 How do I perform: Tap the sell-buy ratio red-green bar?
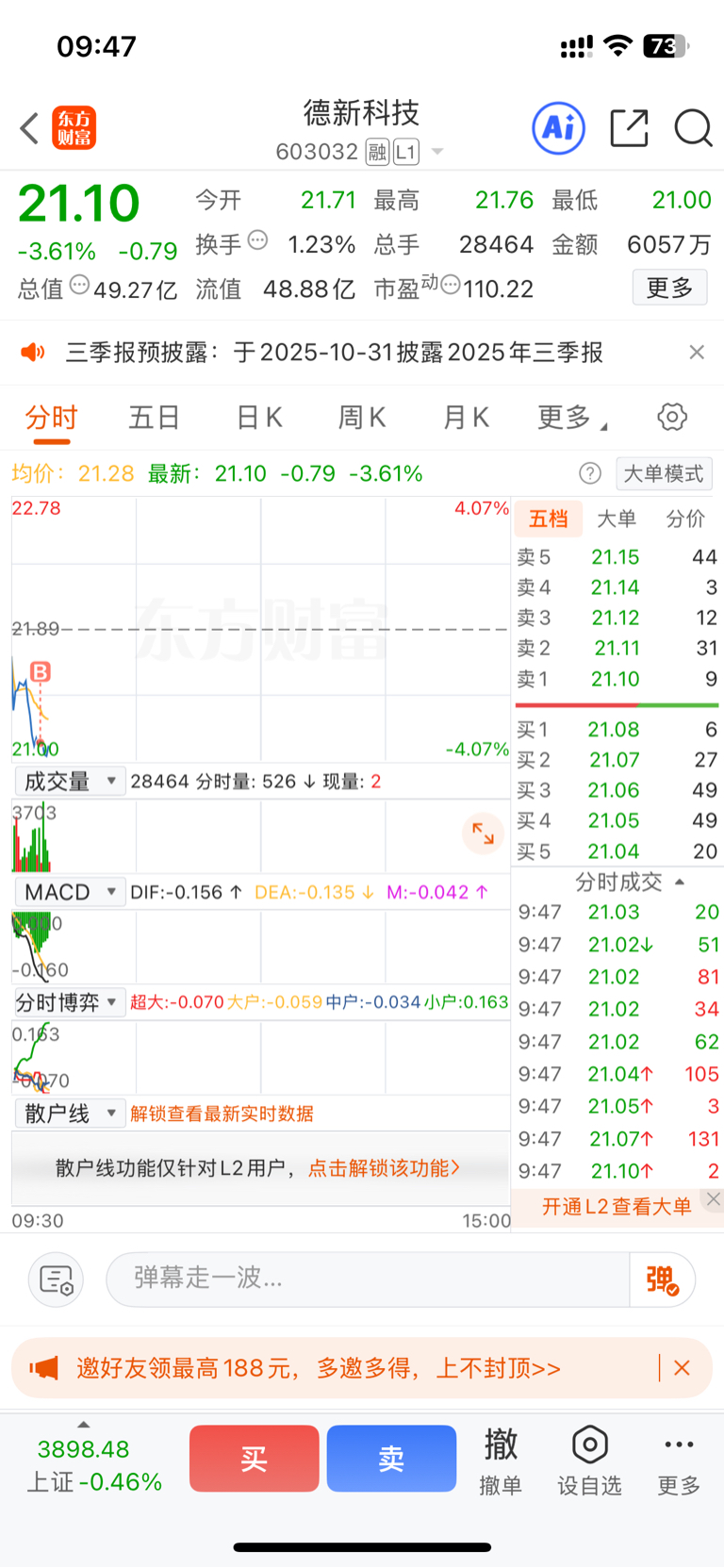(x=617, y=704)
